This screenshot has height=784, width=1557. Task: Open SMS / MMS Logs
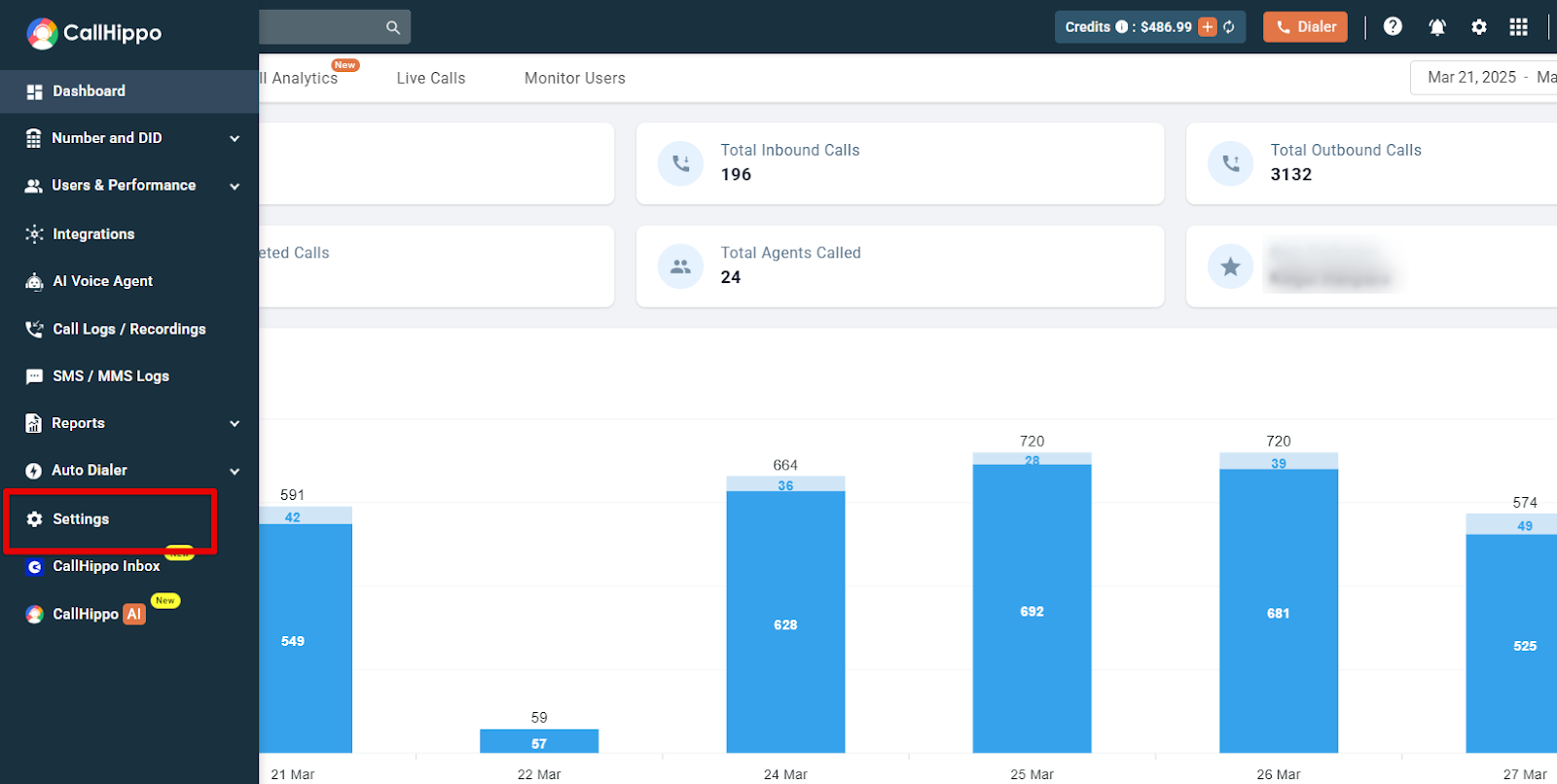coord(129,376)
